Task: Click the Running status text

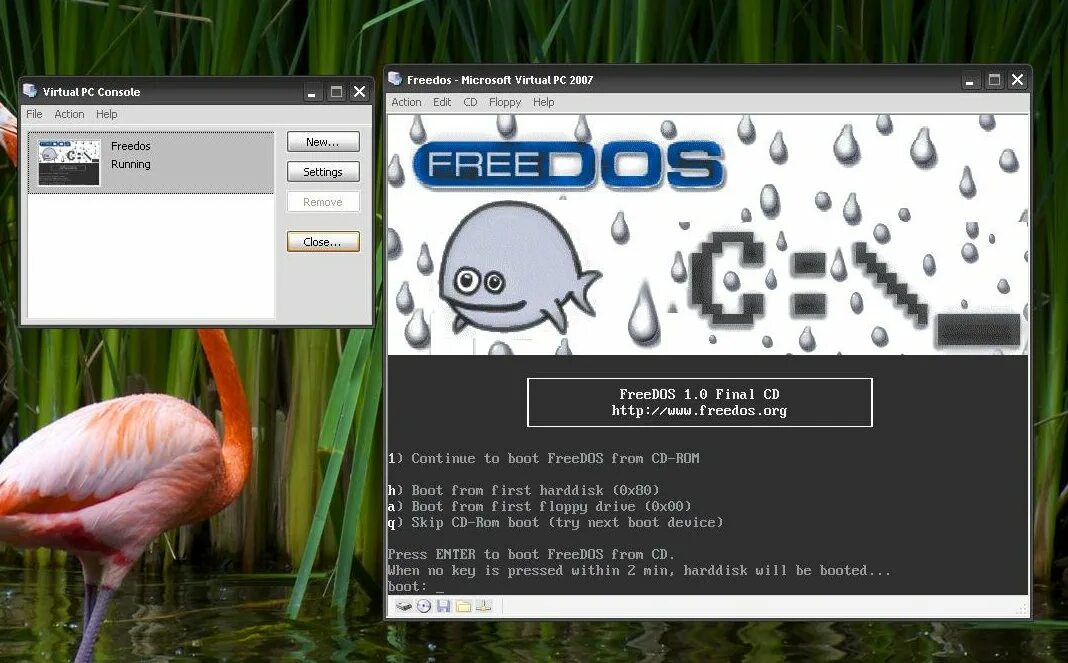Action: [x=131, y=164]
